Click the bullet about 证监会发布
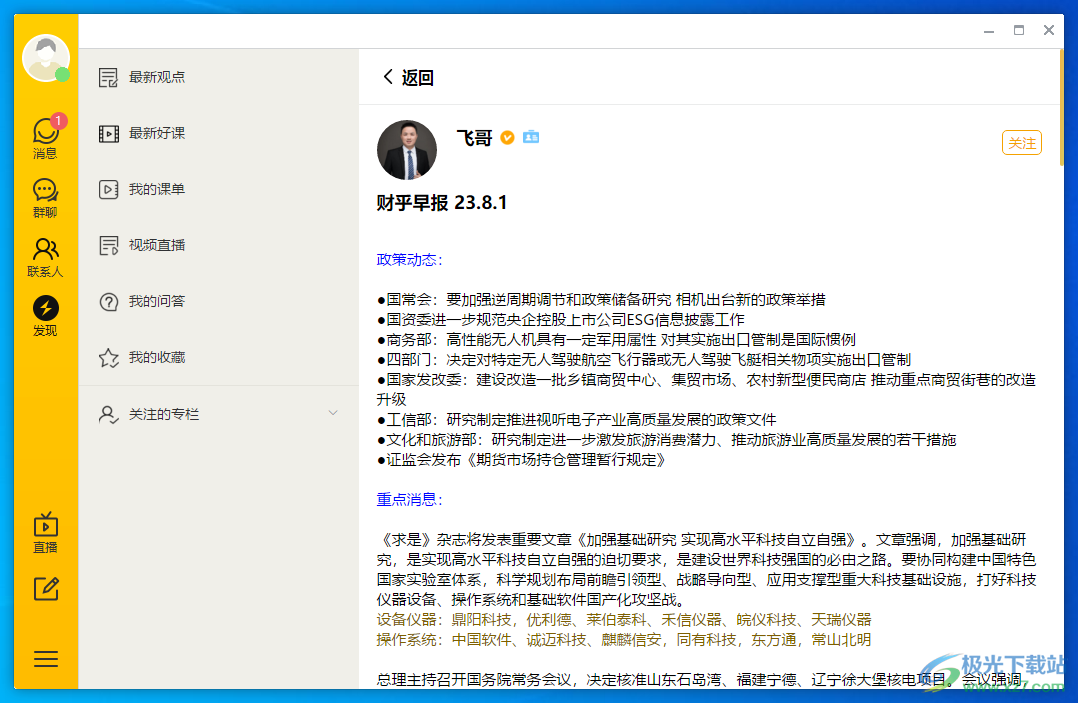The width and height of the screenshot is (1078, 703). (521, 460)
